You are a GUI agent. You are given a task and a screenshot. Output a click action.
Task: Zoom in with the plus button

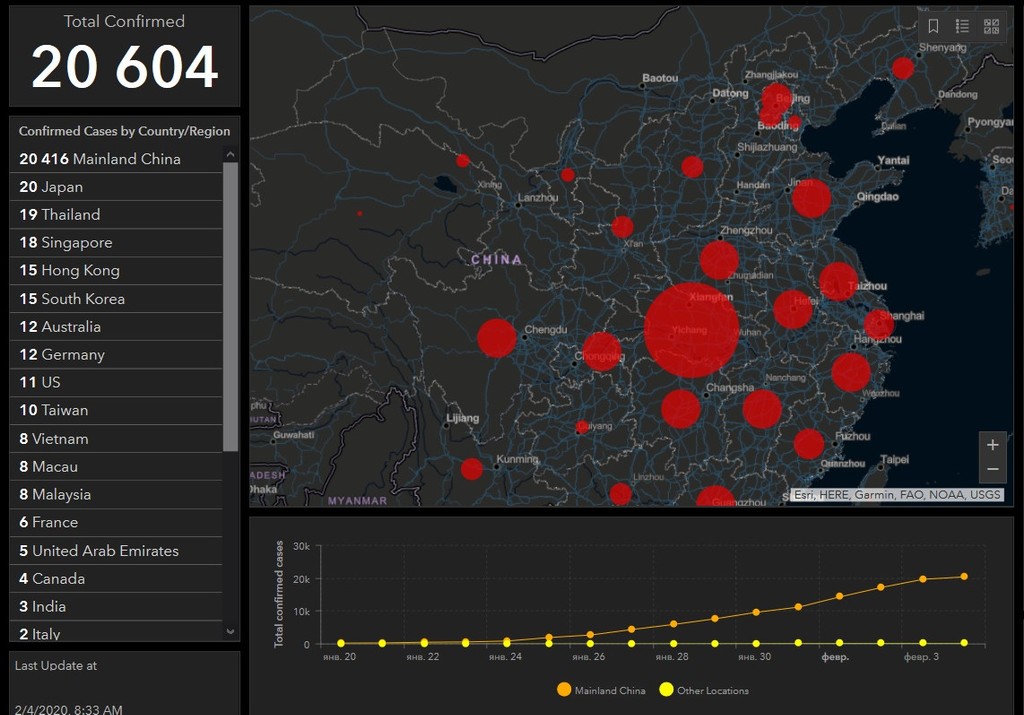click(x=993, y=445)
